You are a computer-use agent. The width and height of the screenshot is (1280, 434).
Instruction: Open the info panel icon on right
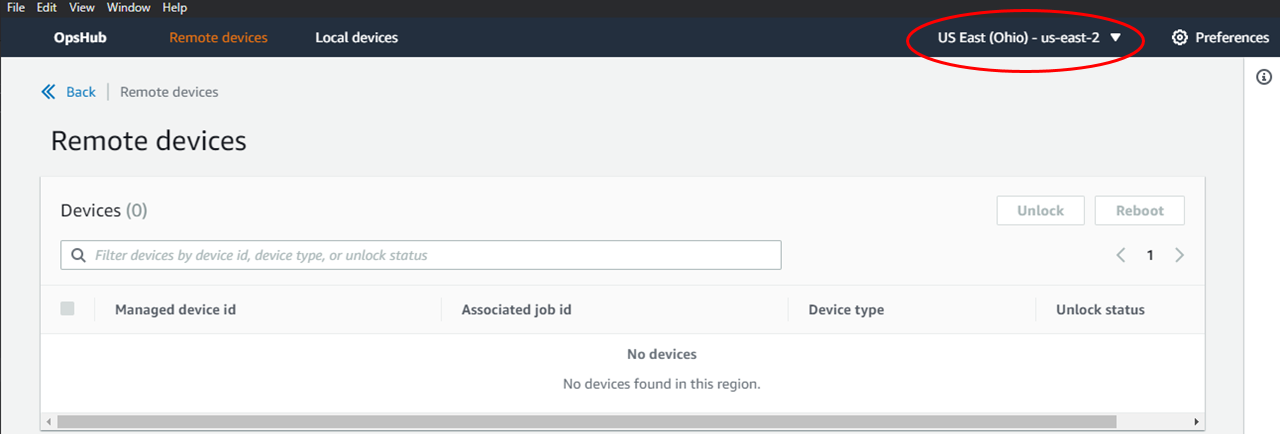(x=1264, y=78)
